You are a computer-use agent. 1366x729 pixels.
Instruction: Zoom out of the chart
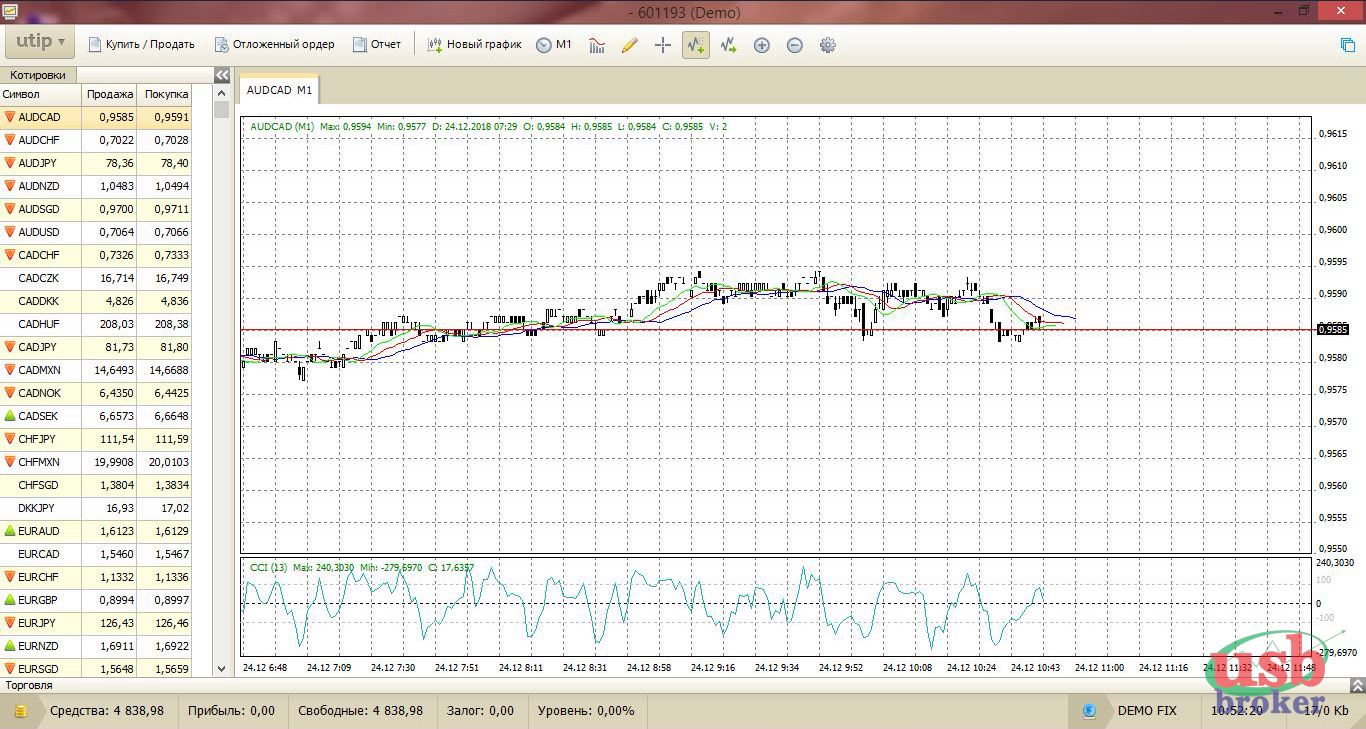click(x=794, y=45)
